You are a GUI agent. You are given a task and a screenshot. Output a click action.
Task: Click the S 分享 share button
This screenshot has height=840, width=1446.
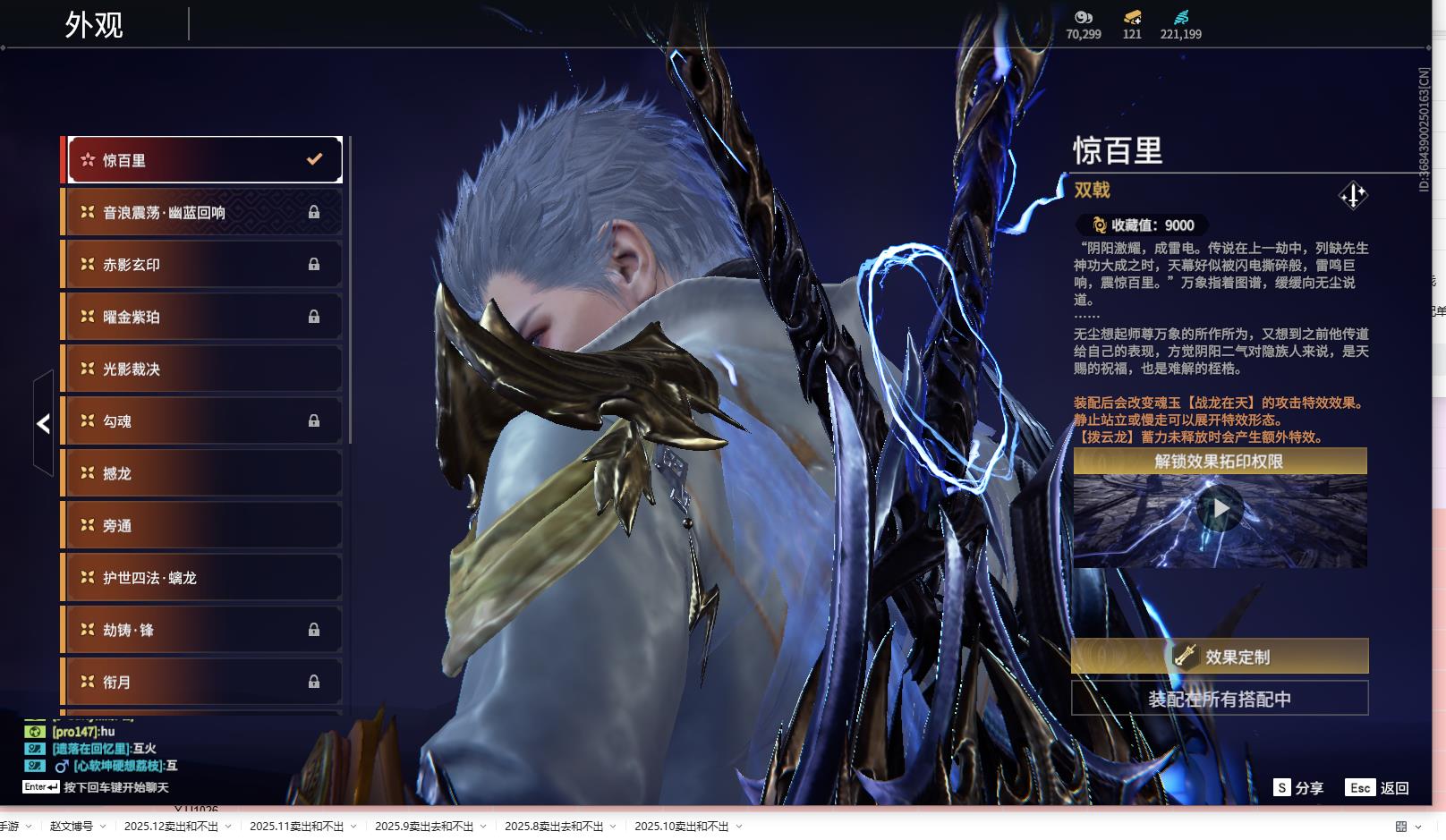coord(1298,788)
